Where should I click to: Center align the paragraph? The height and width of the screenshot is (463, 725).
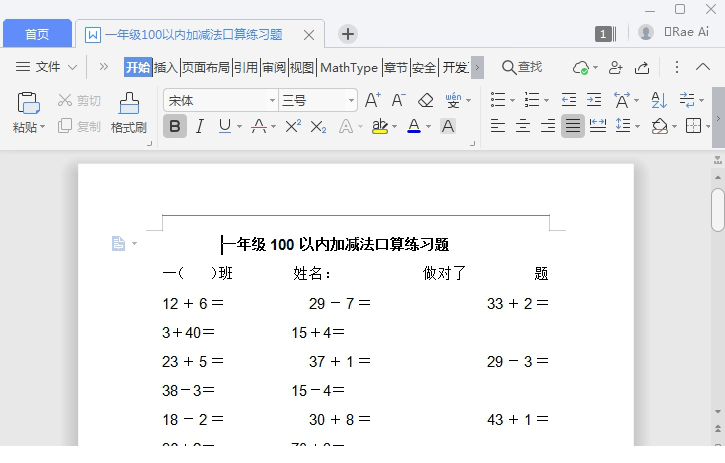point(522,126)
